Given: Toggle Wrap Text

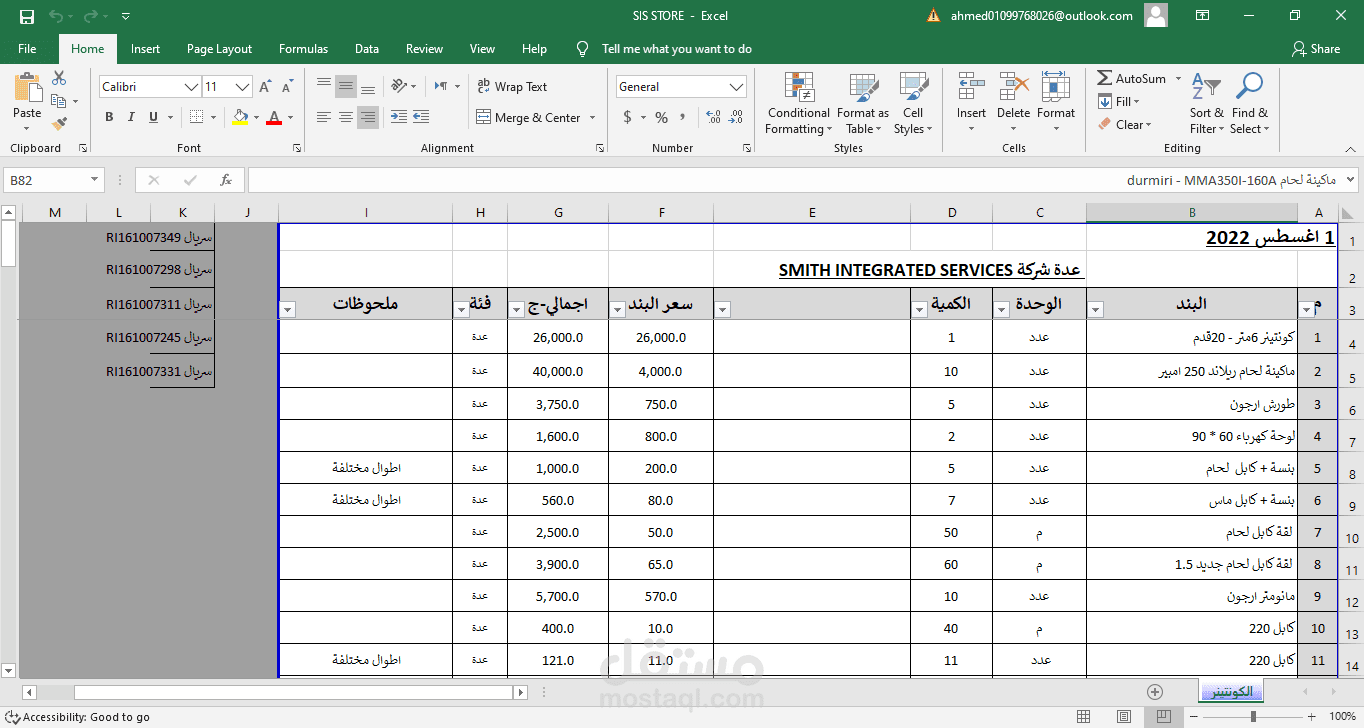Looking at the screenshot, I should [512, 87].
